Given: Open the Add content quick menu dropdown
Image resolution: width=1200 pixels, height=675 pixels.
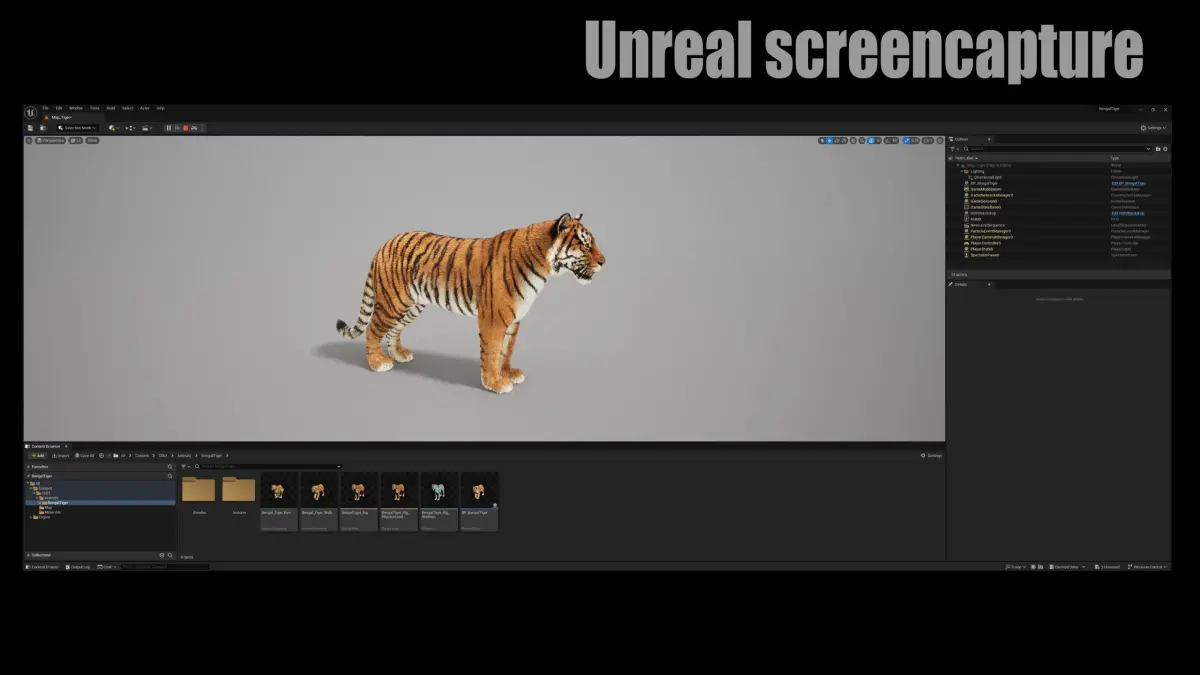Looking at the screenshot, I should pos(114,128).
